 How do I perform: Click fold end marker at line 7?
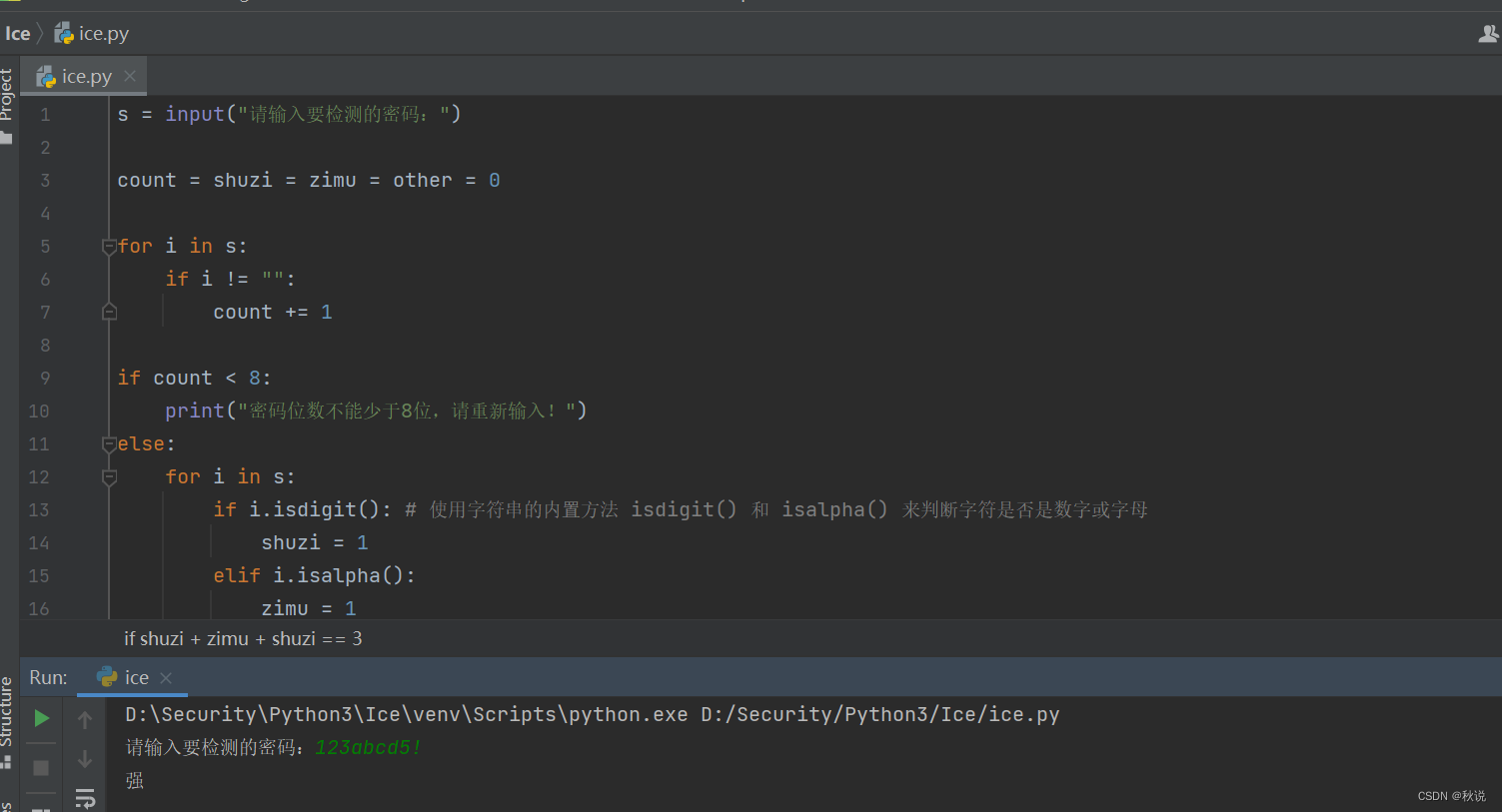tap(109, 313)
